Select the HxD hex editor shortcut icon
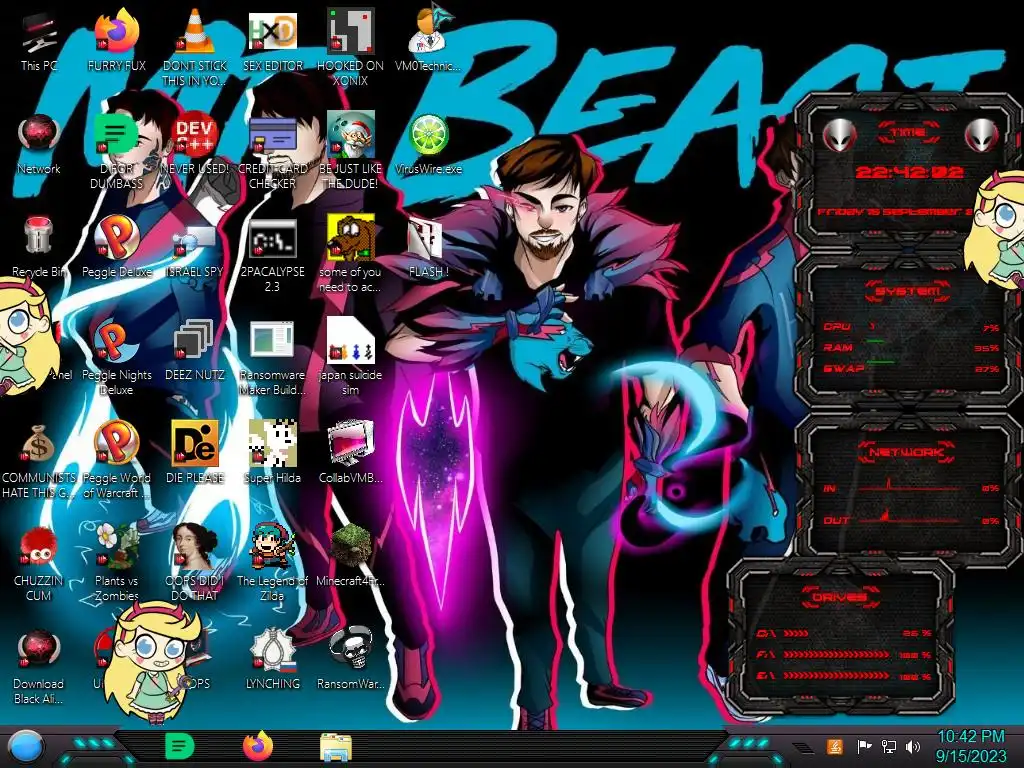The image size is (1024, 768). coord(272,31)
